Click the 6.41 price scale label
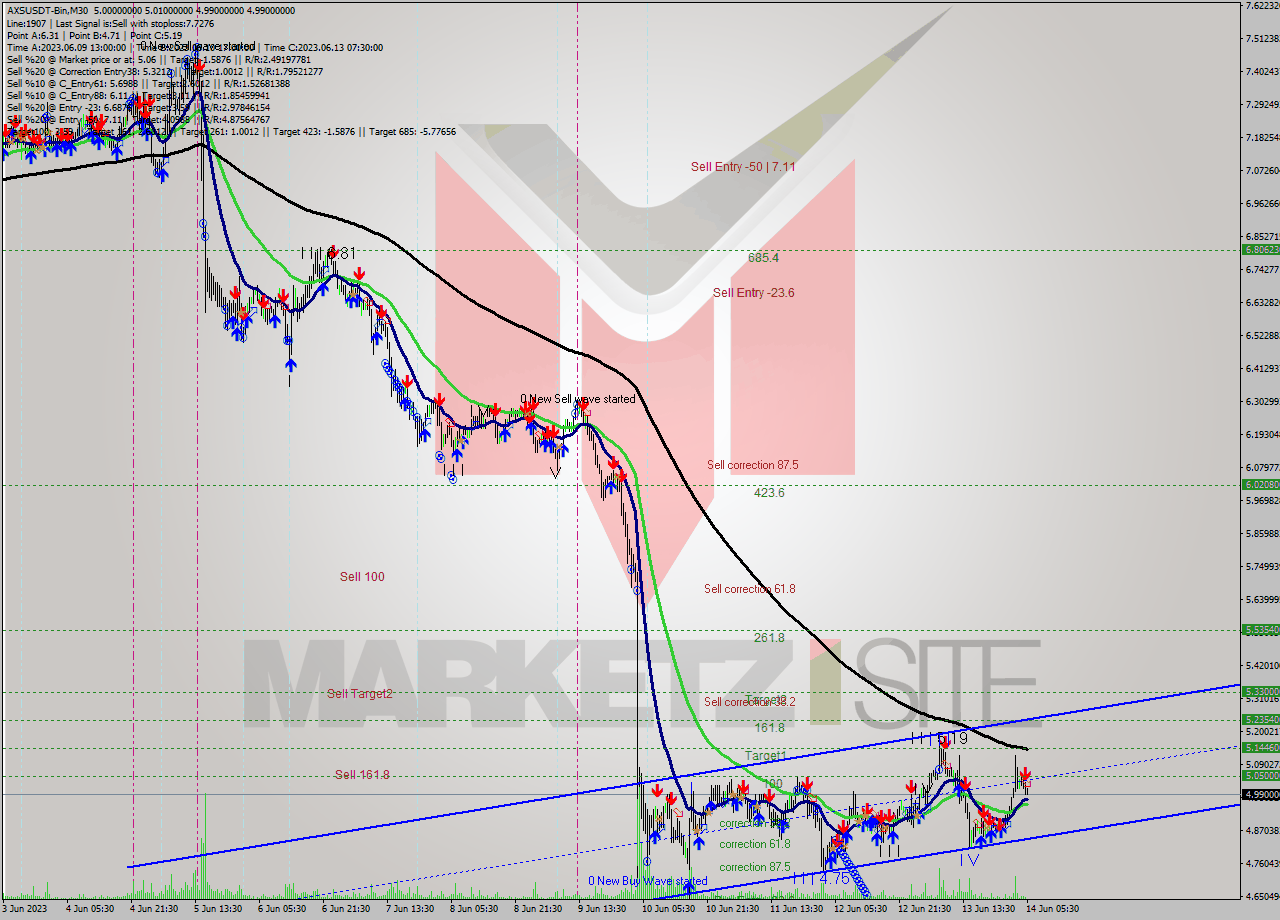The height and width of the screenshot is (920, 1280). click(x=1261, y=368)
